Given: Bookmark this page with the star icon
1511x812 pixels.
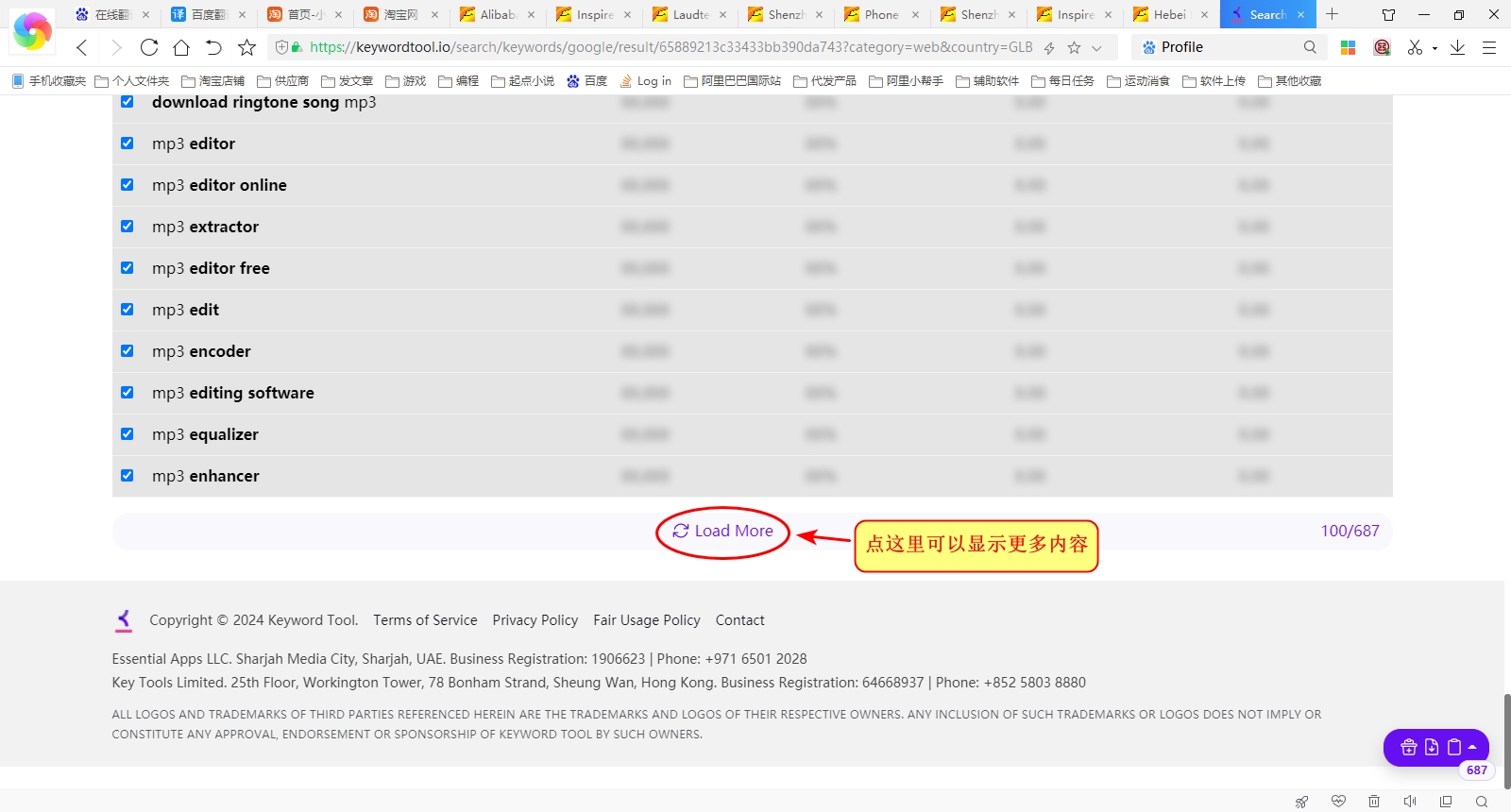Looking at the screenshot, I should tap(247, 47).
